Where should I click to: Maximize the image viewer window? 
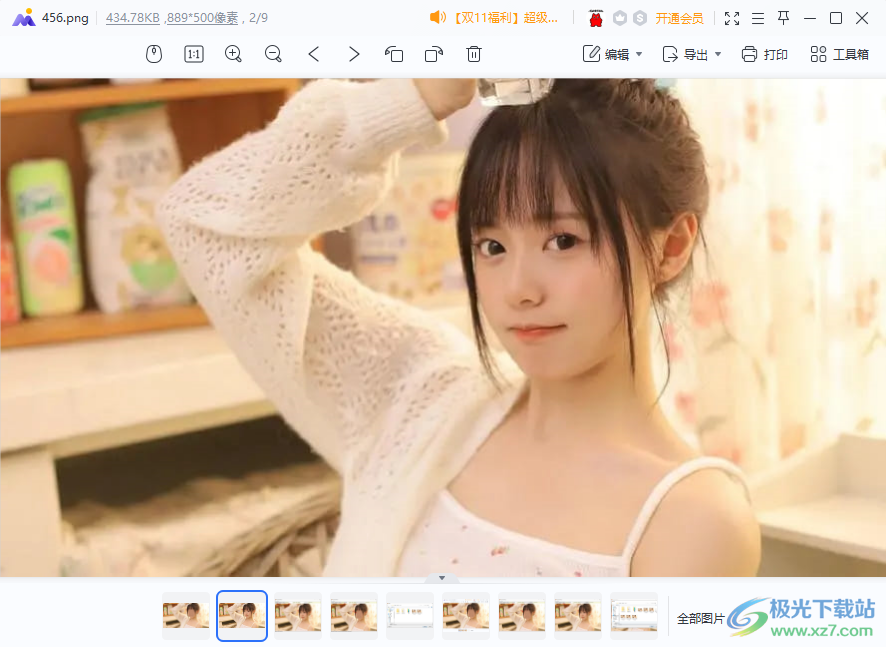[836, 19]
